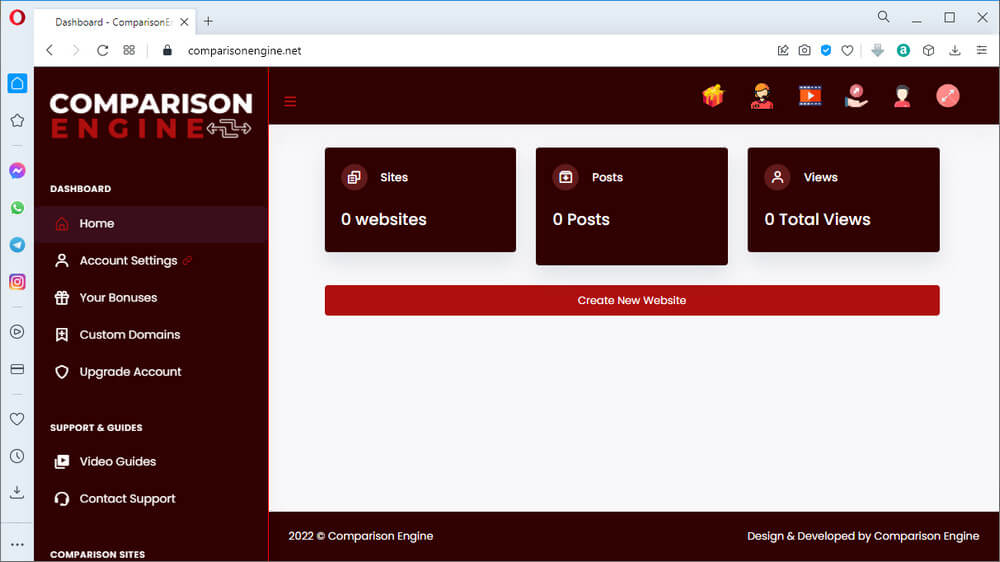Viewport: 1000px width, 562px height.
Task: Take a snapshot with the camera icon
Action: [x=804, y=50]
